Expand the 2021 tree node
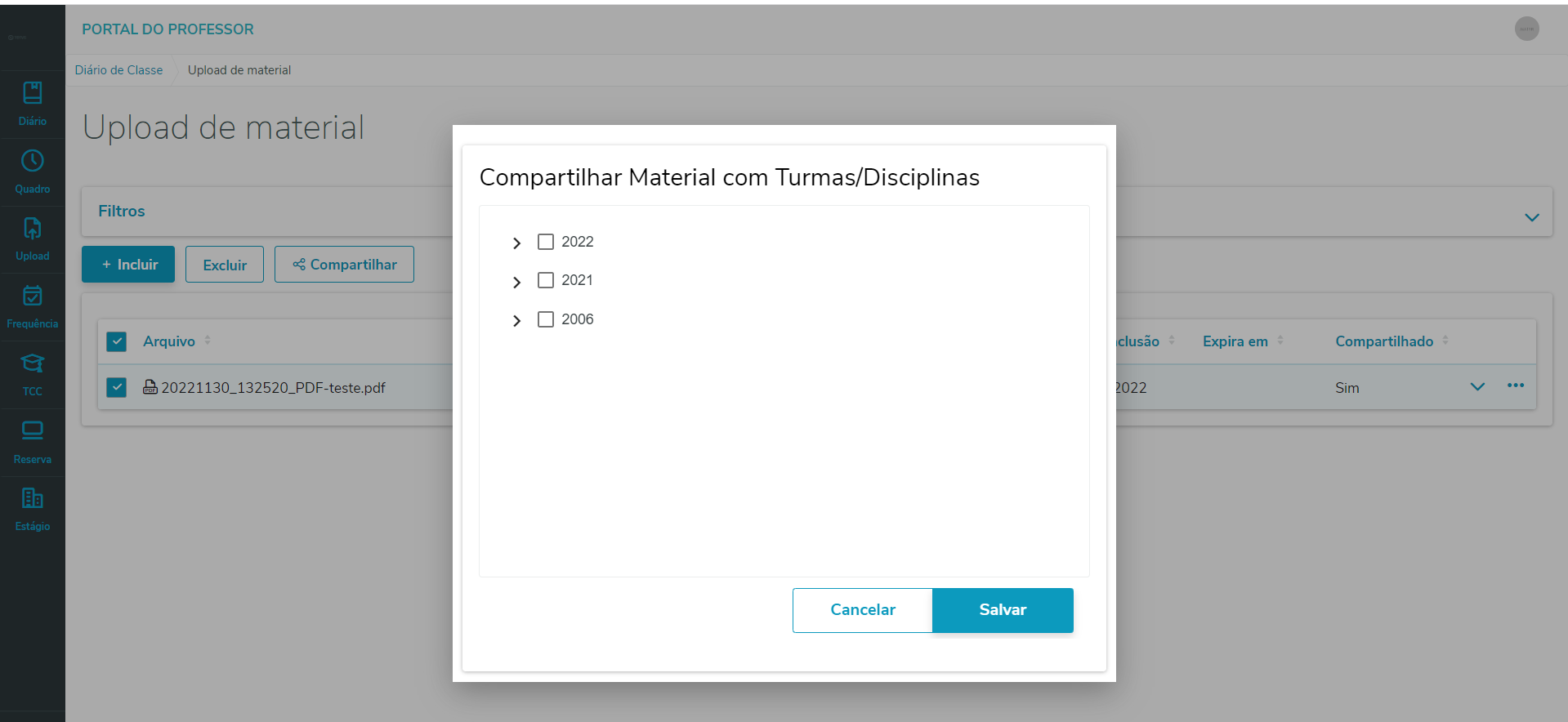1568x722 pixels. click(516, 283)
